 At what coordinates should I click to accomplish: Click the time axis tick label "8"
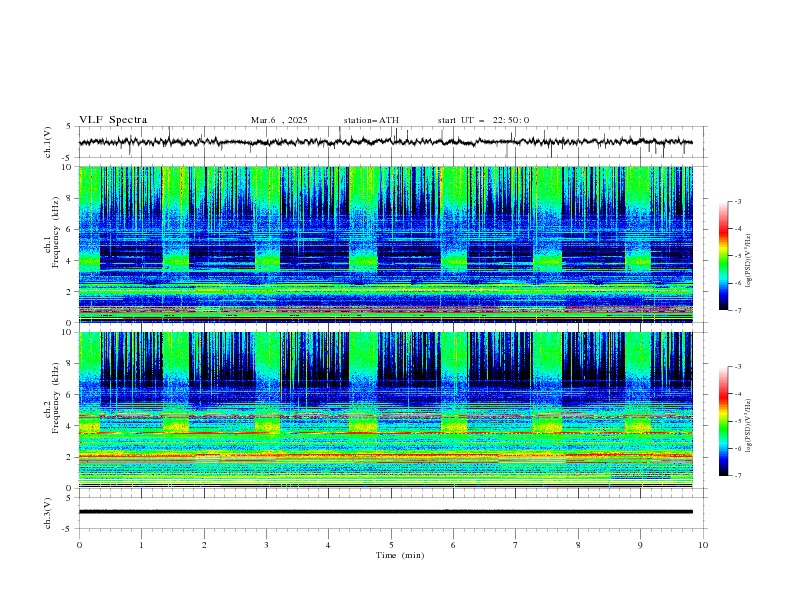point(578,545)
